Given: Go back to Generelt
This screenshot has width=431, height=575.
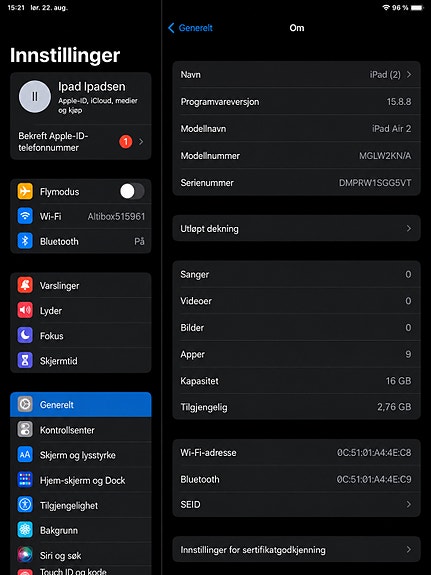Looking at the screenshot, I should [190, 28].
